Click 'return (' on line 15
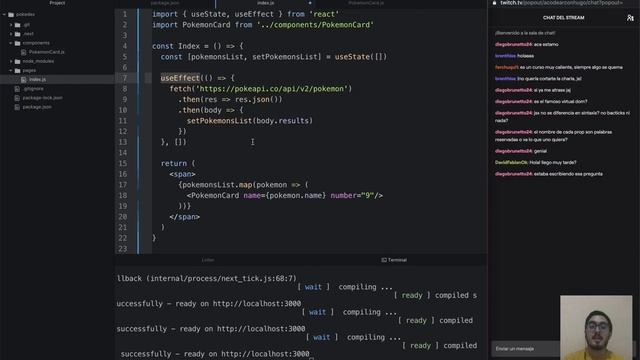This screenshot has height=360, width=640. (178, 163)
